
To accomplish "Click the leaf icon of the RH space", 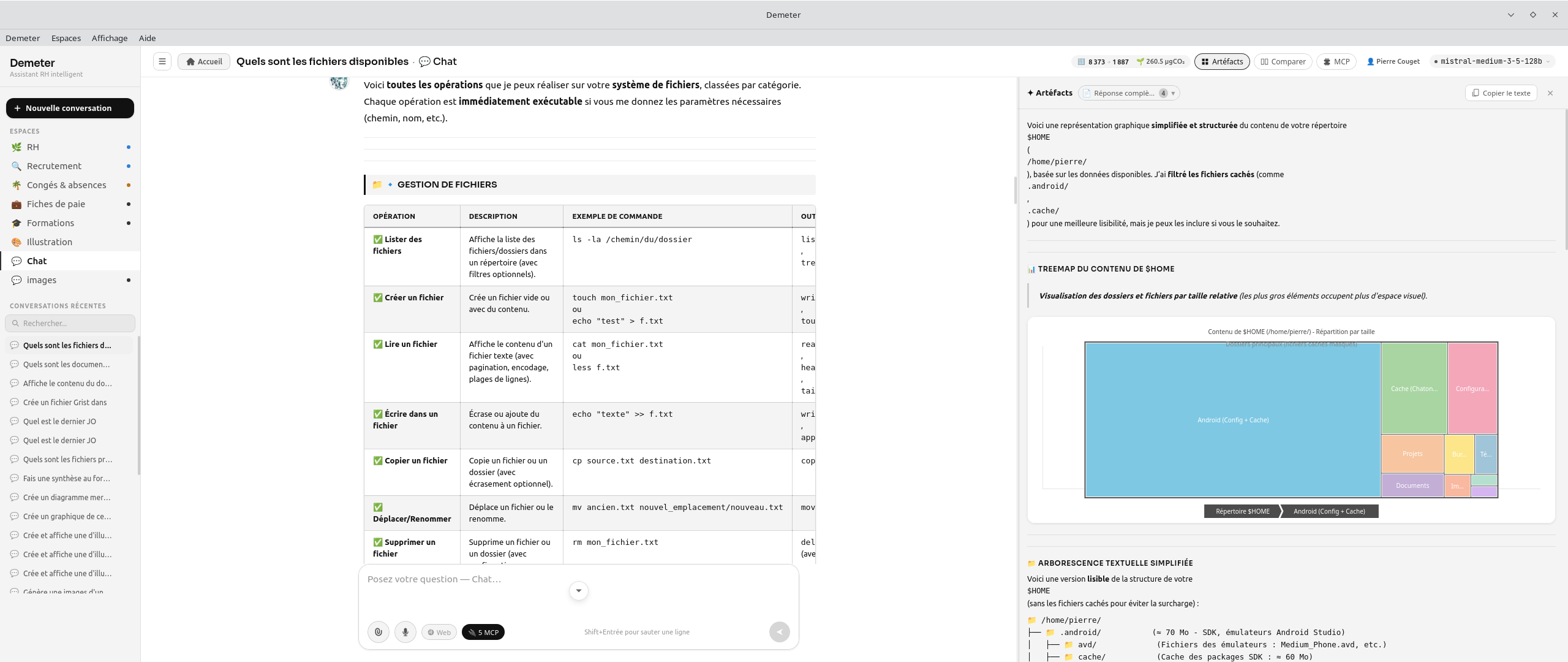I will pyautogui.click(x=17, y=147).
